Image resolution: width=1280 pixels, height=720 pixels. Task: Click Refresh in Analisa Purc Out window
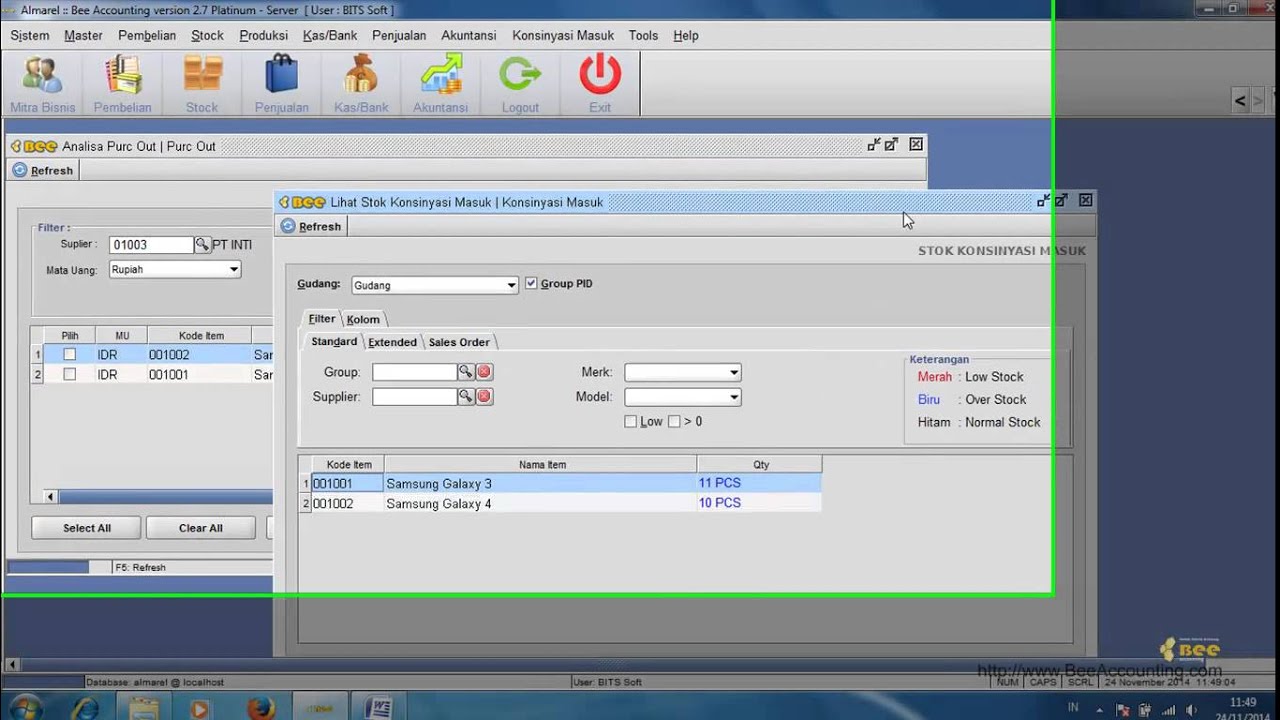(x=43, y=171)
